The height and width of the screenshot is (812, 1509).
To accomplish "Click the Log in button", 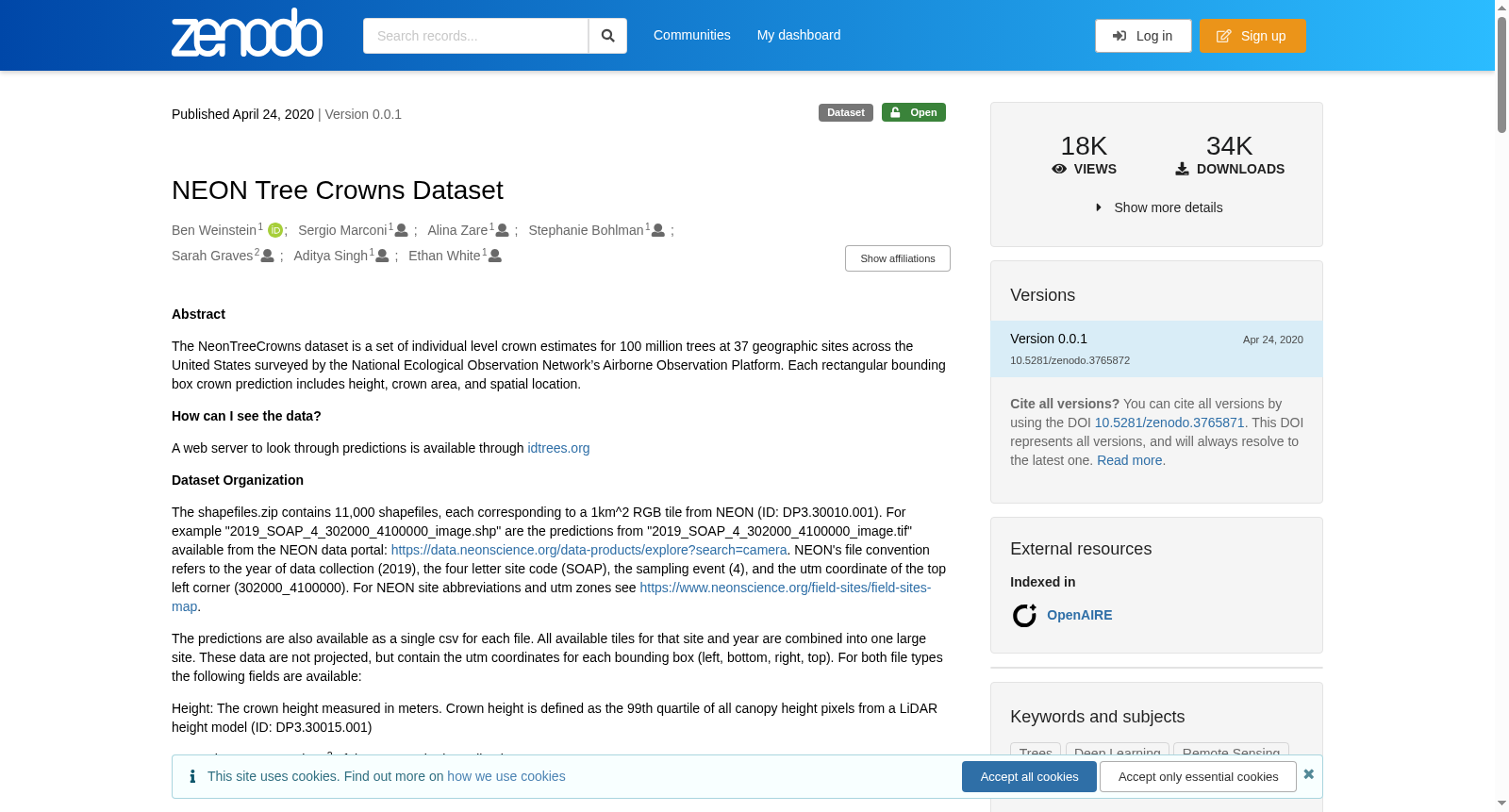I will pos(1143,36).
